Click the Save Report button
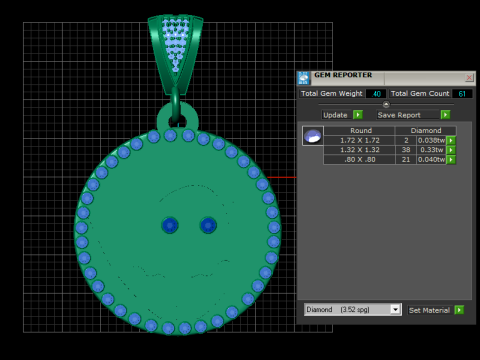Viewport: 480px width, 360px height. [408, 115]
